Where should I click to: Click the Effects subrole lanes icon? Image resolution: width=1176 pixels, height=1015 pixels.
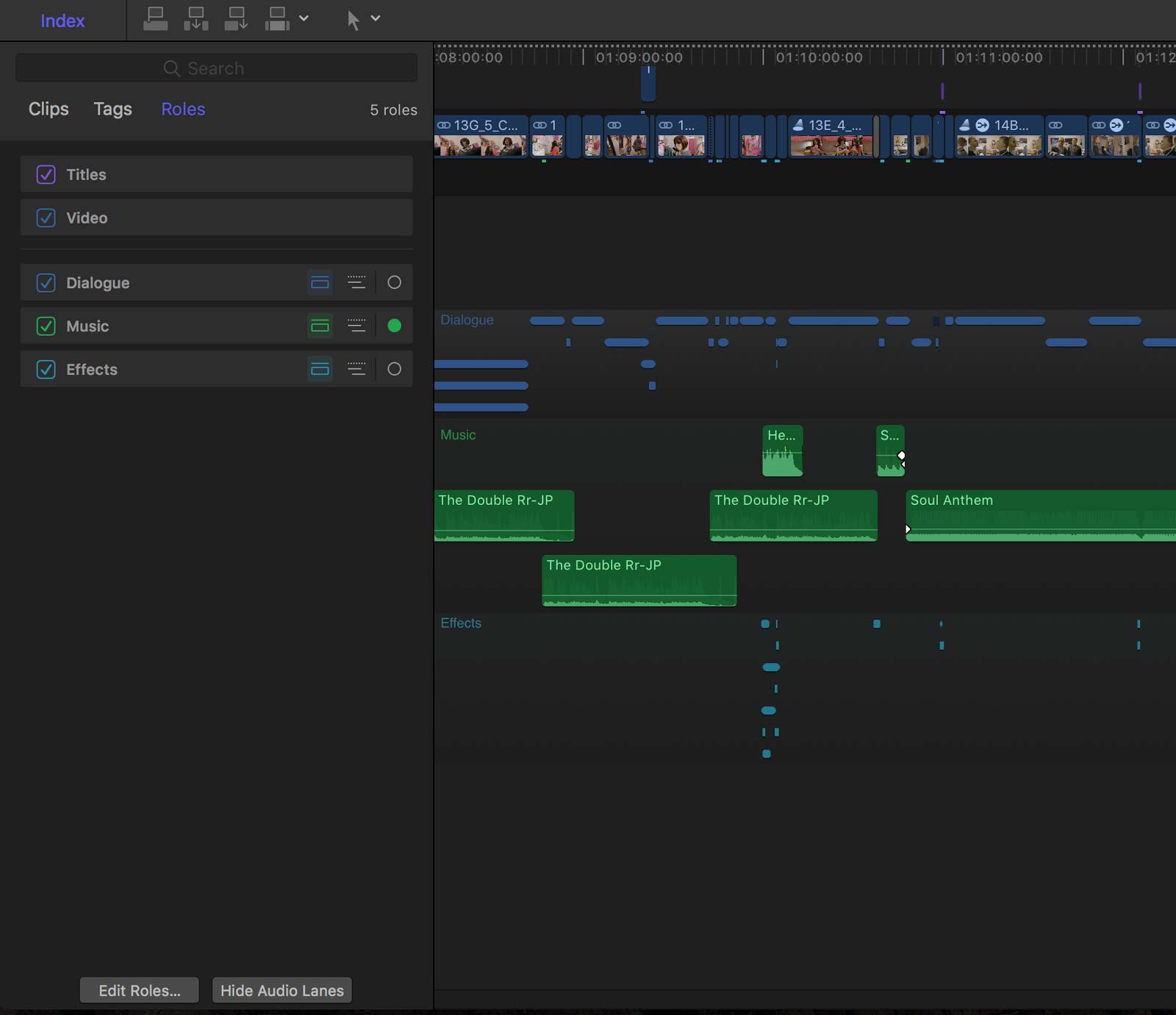click(x=356, y=369)
